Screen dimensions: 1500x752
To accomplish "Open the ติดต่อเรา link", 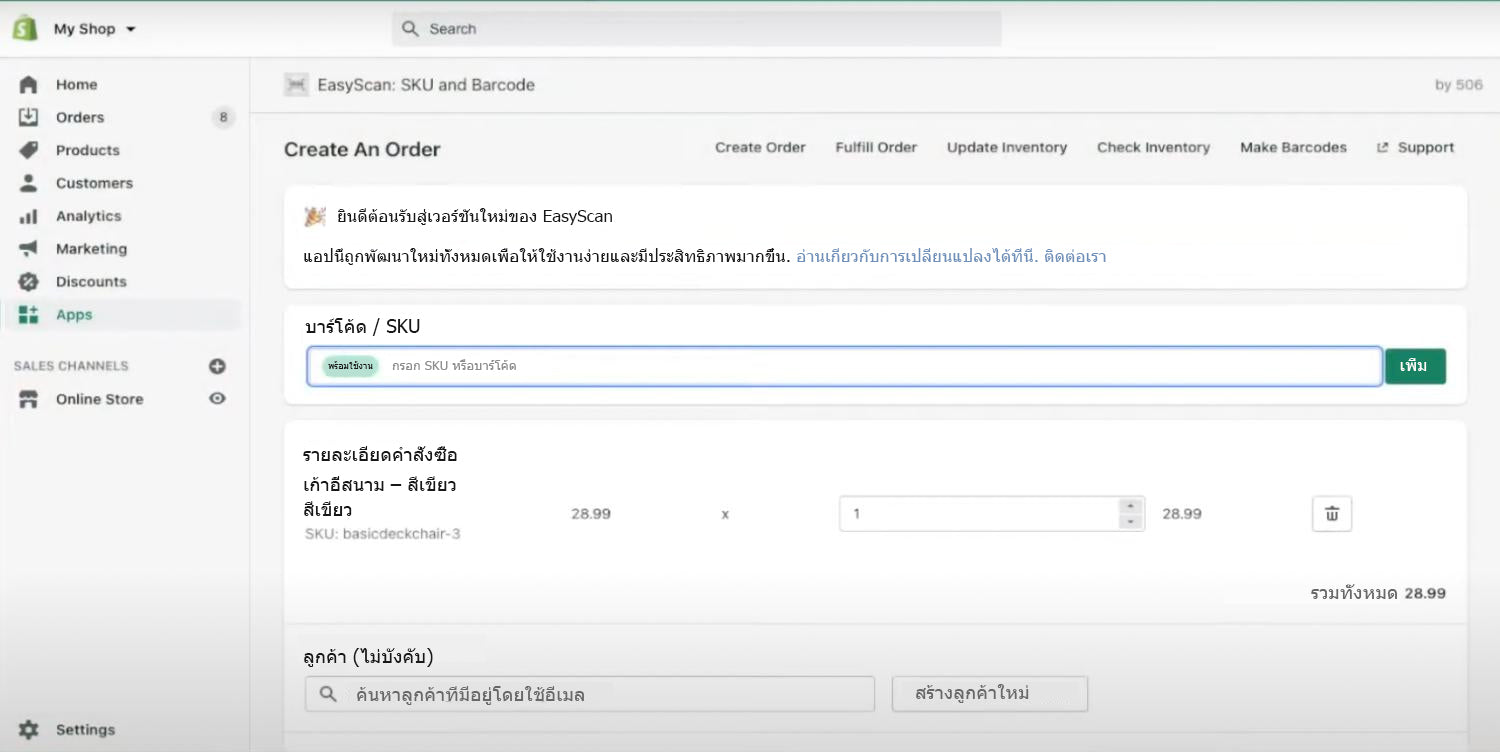I will (1074, 257).
